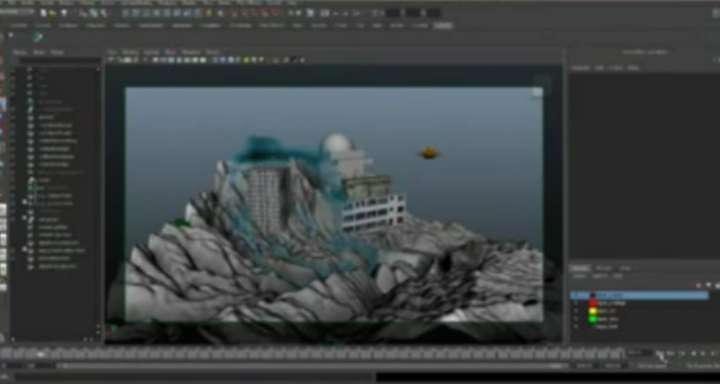Click the yellow Open Scene folder icon
720x384 pixels.
pyautogui.click(x=53, y=13)
